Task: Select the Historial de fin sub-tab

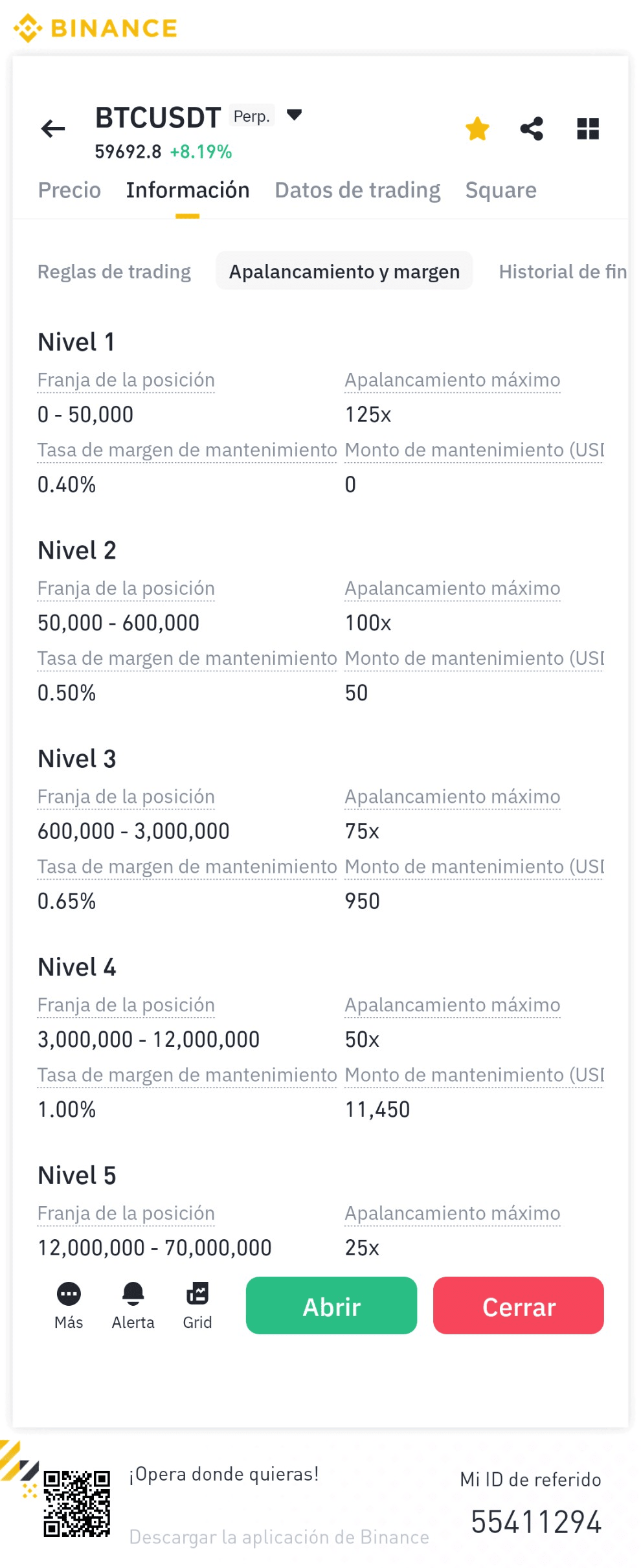Action: coord(562,272)
